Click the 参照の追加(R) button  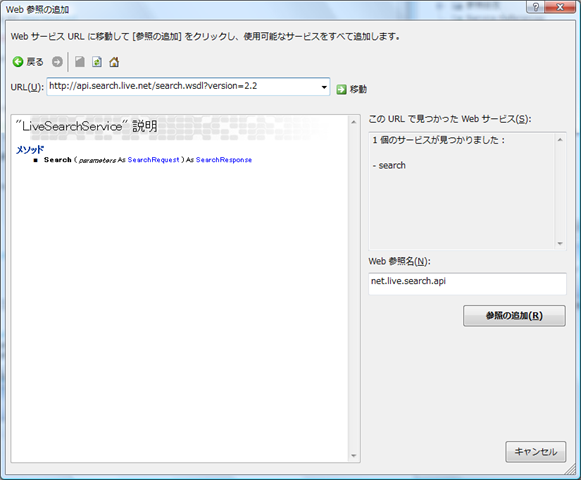click(514, 316)
